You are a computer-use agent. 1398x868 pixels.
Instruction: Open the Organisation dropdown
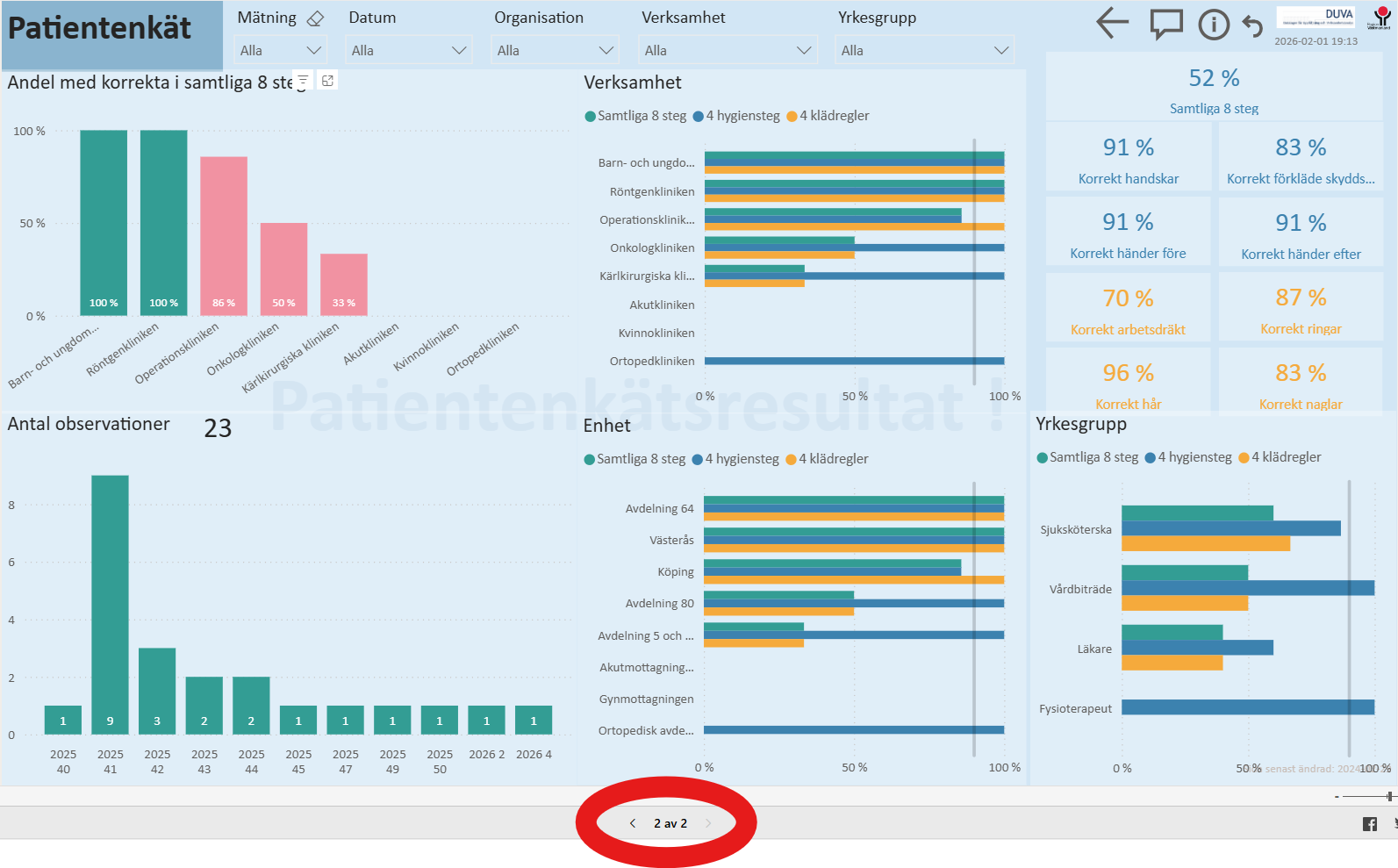point(555,51)
